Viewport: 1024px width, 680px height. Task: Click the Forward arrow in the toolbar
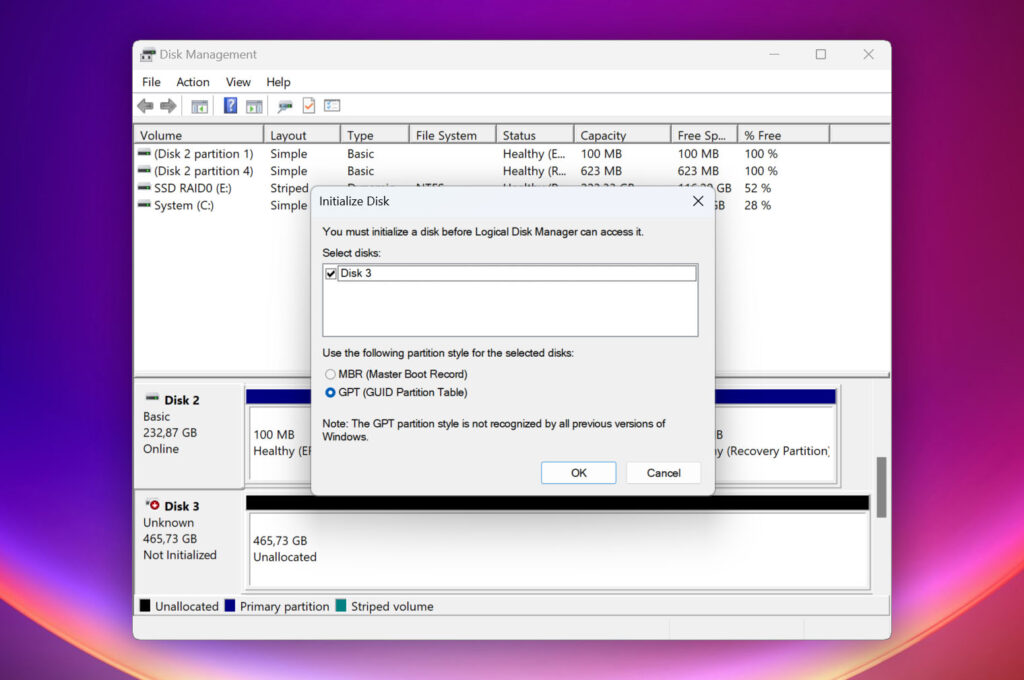point(168,106)
